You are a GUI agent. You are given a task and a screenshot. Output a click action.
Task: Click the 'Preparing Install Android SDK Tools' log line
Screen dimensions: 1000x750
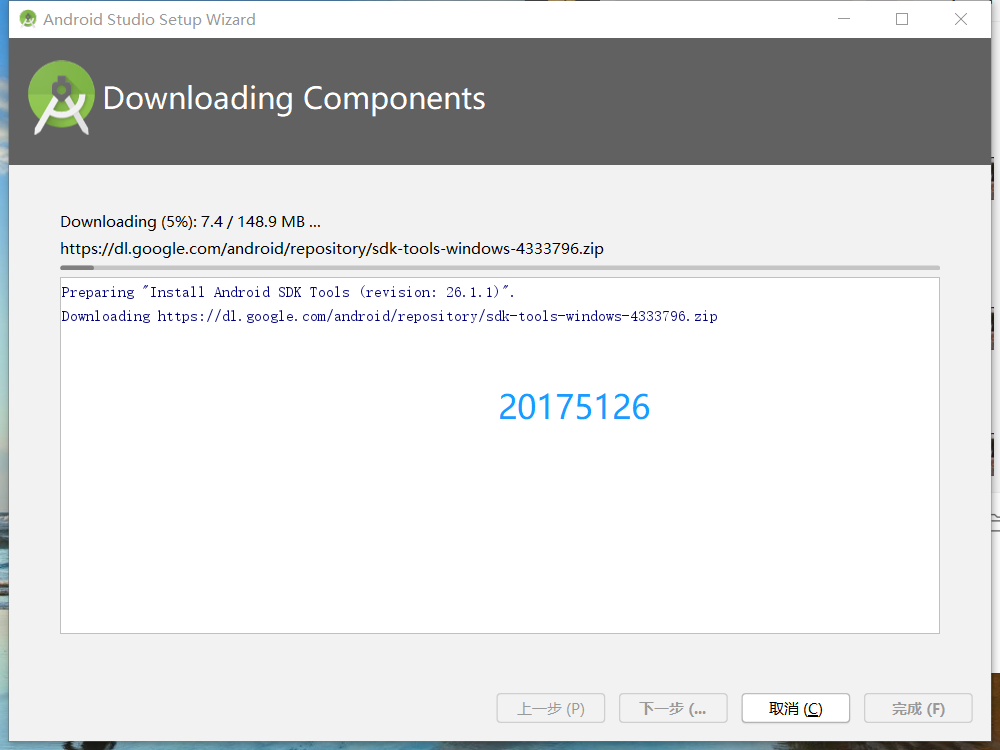point(288,292)
